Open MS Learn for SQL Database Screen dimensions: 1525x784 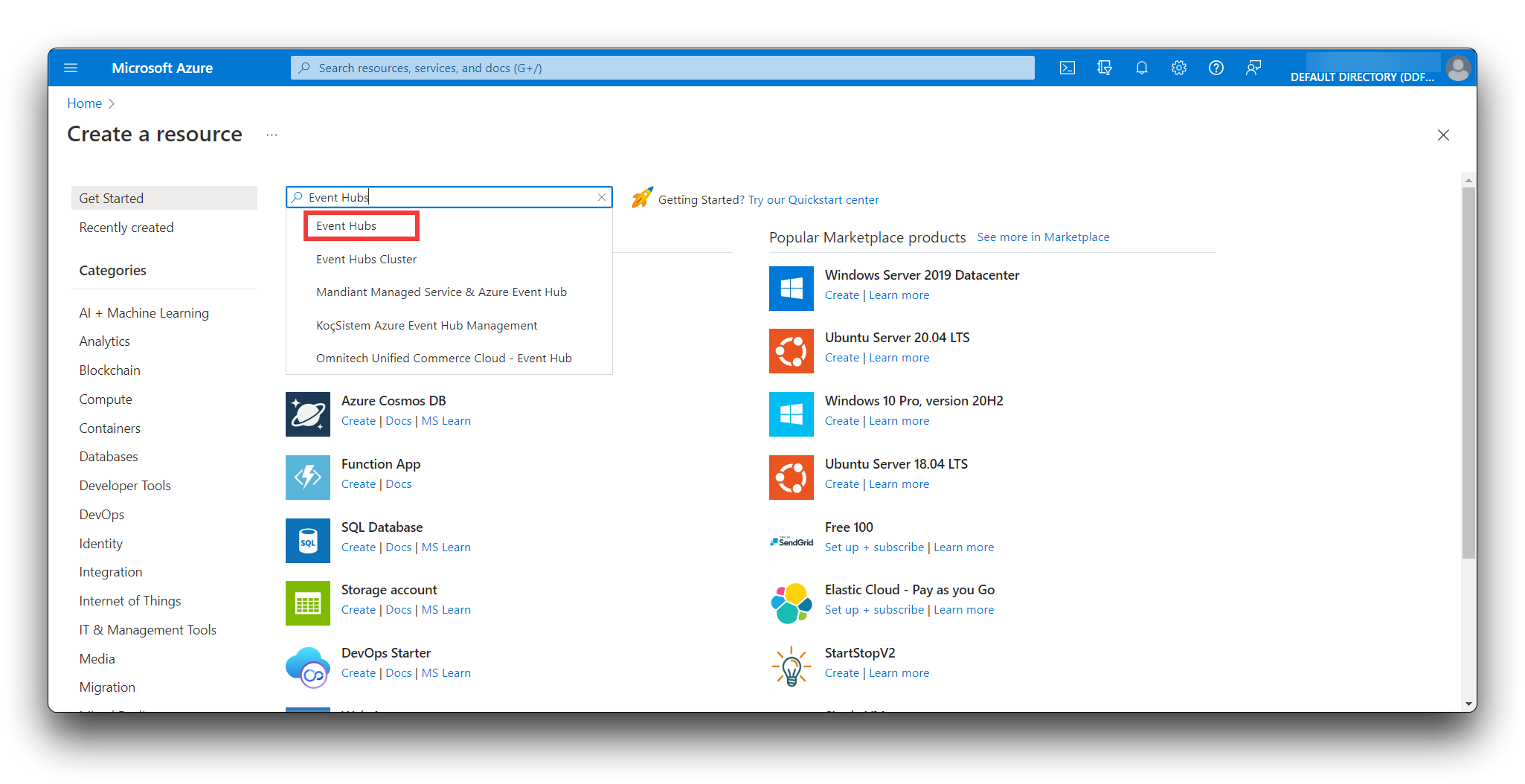pos(446,547)
